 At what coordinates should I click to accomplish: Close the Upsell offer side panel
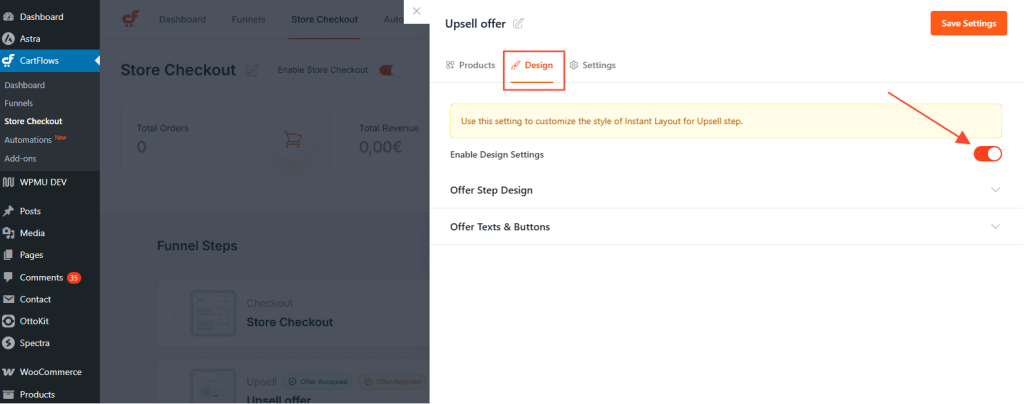(417, 11)
